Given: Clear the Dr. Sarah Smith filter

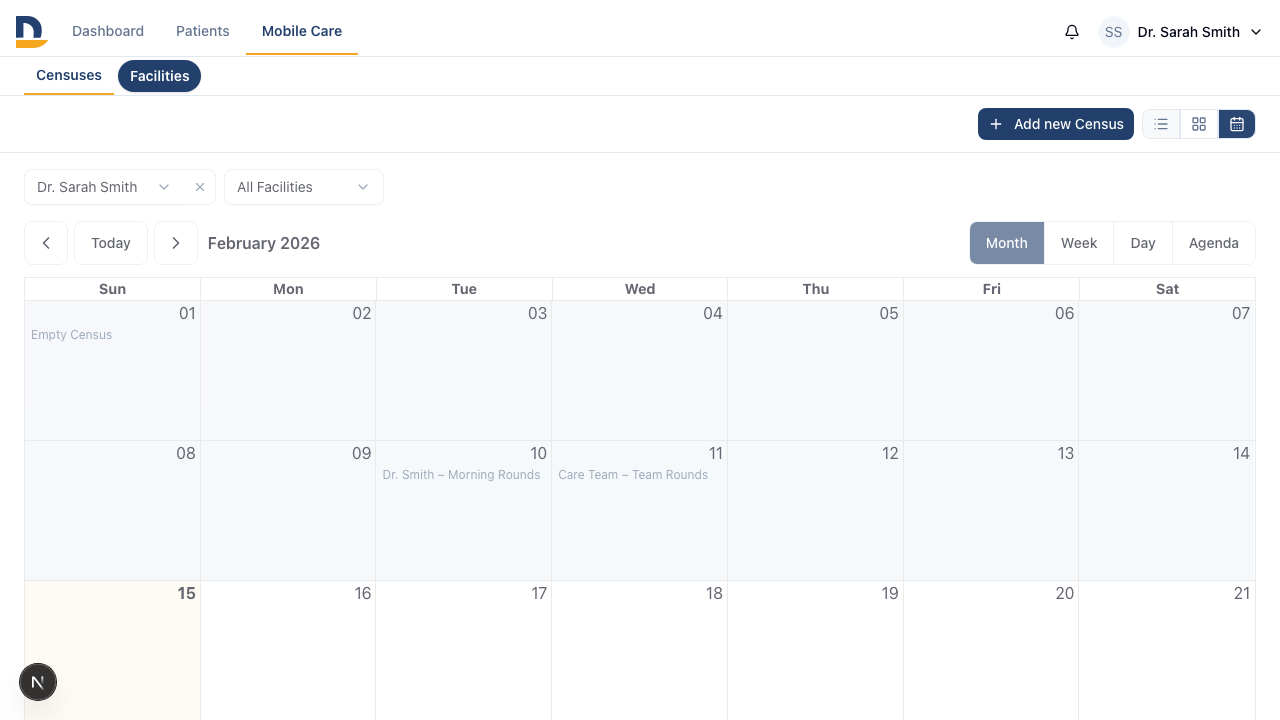Looking at the screenshot, I should (200, 187).
